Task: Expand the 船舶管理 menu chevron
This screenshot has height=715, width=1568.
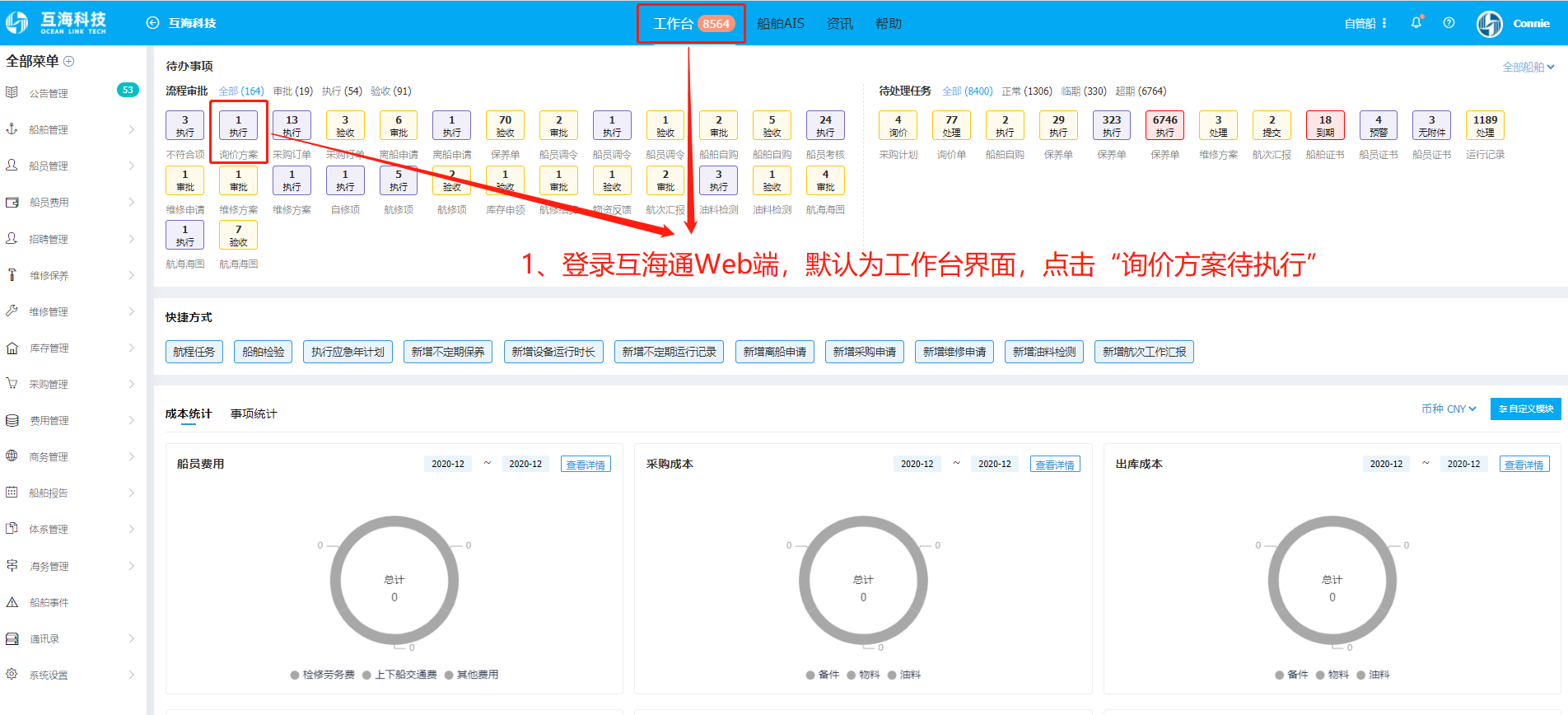Action: tap(132, 129)
